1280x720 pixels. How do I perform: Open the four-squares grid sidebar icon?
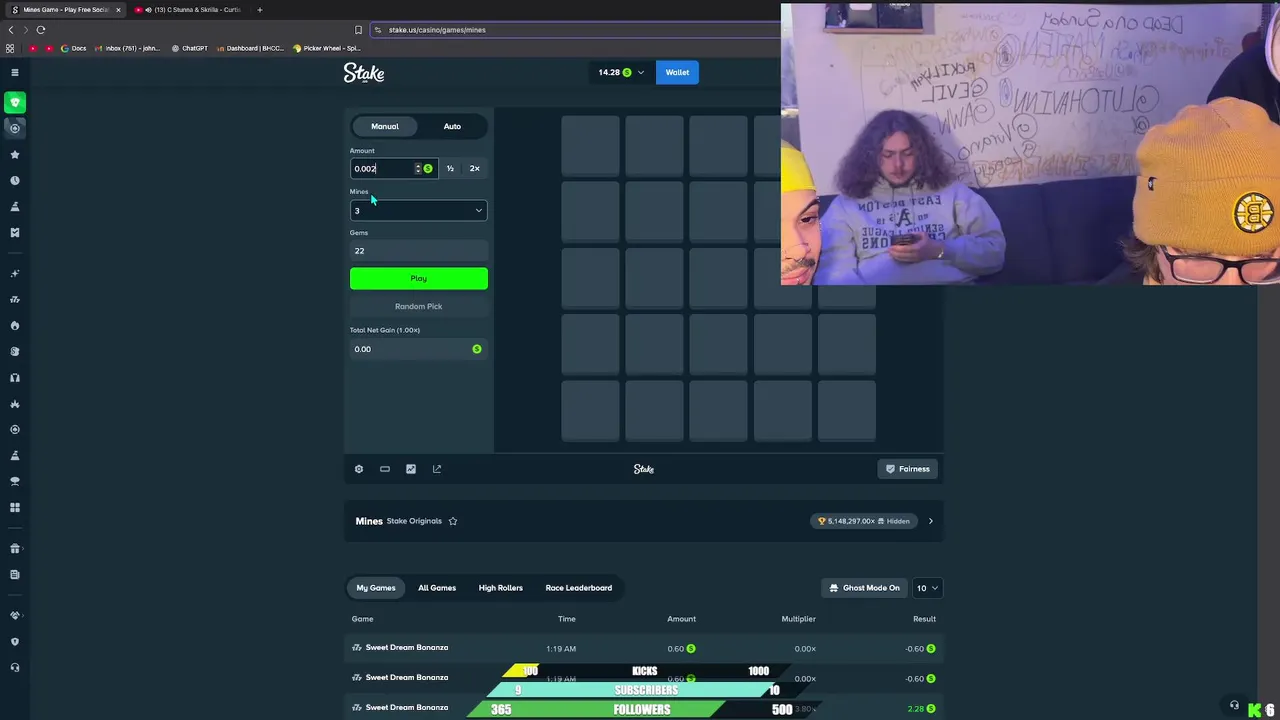pyautogui.click(x=14, y=507)
